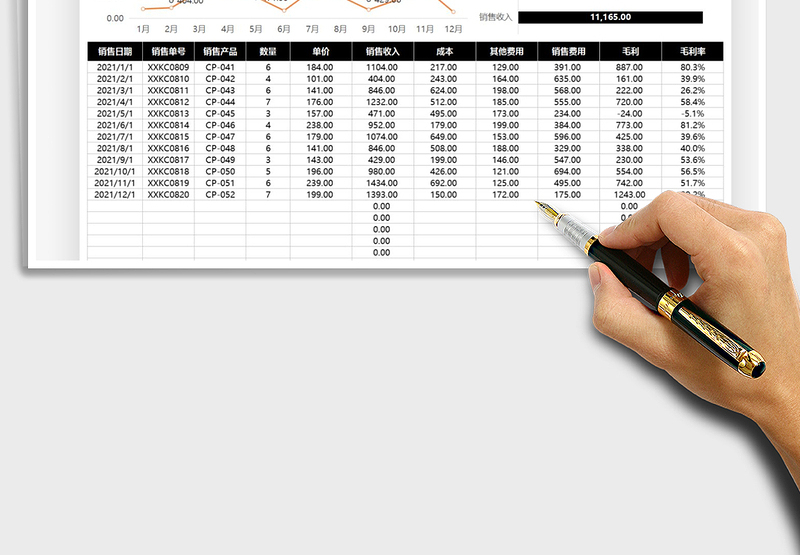800x555 pixels.
Task: Click the gross margin cell -5.1%
Action: click(692, 114)
